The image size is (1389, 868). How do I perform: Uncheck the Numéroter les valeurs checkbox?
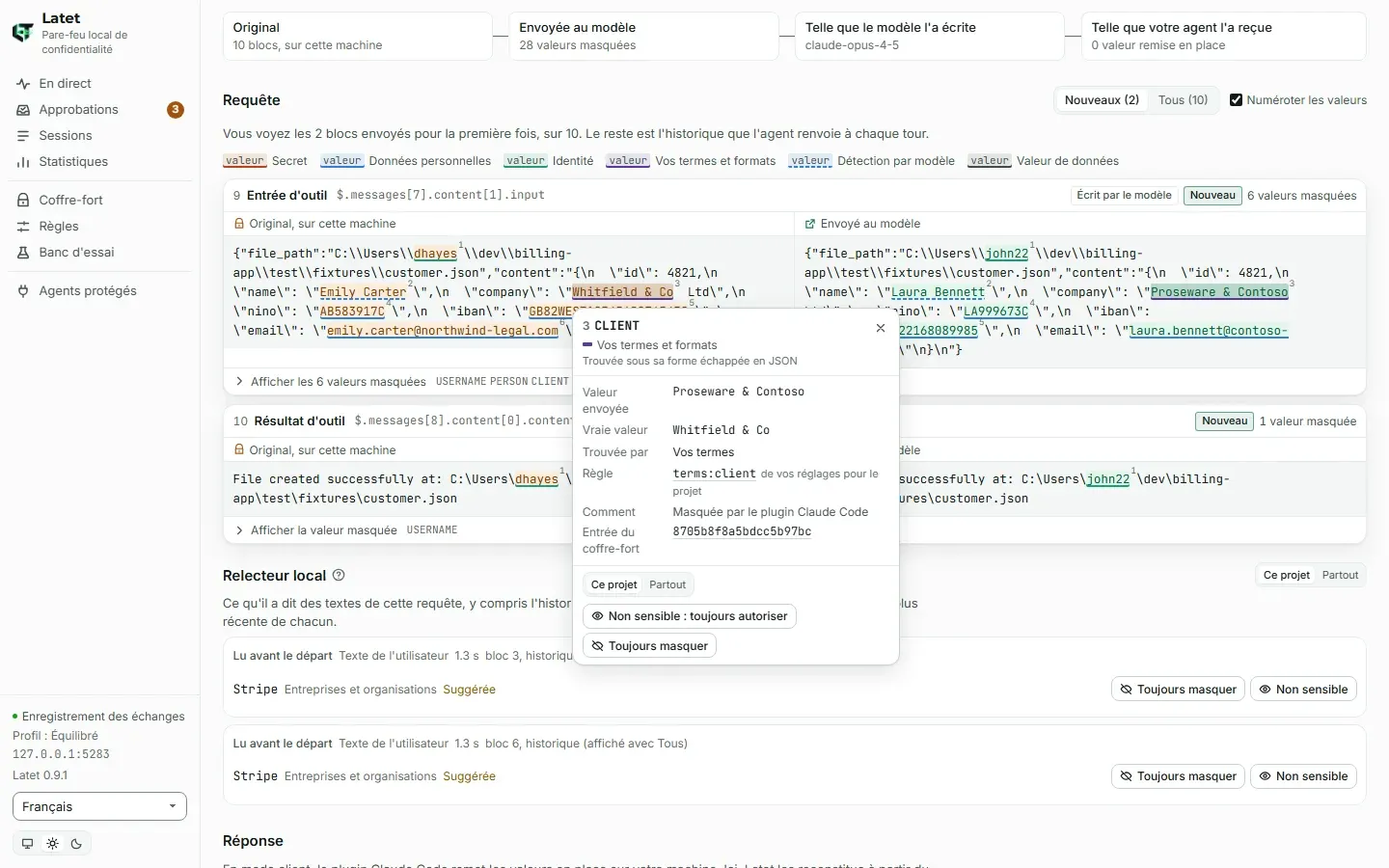1236,100
